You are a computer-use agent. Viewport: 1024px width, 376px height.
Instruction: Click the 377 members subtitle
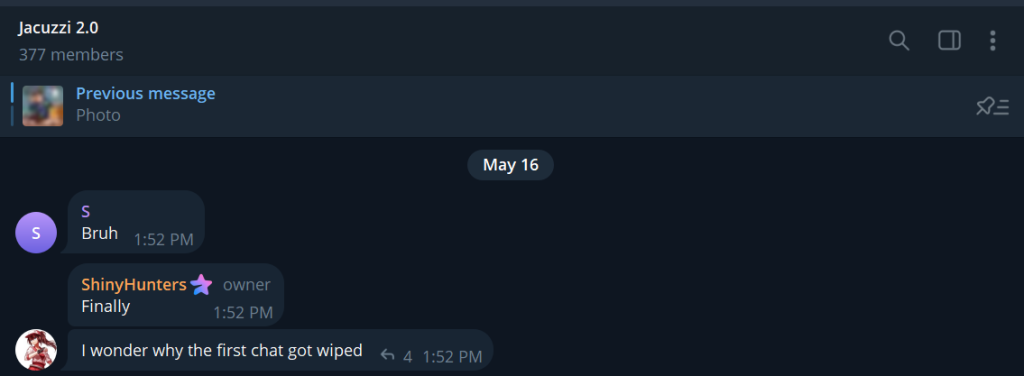71,55
